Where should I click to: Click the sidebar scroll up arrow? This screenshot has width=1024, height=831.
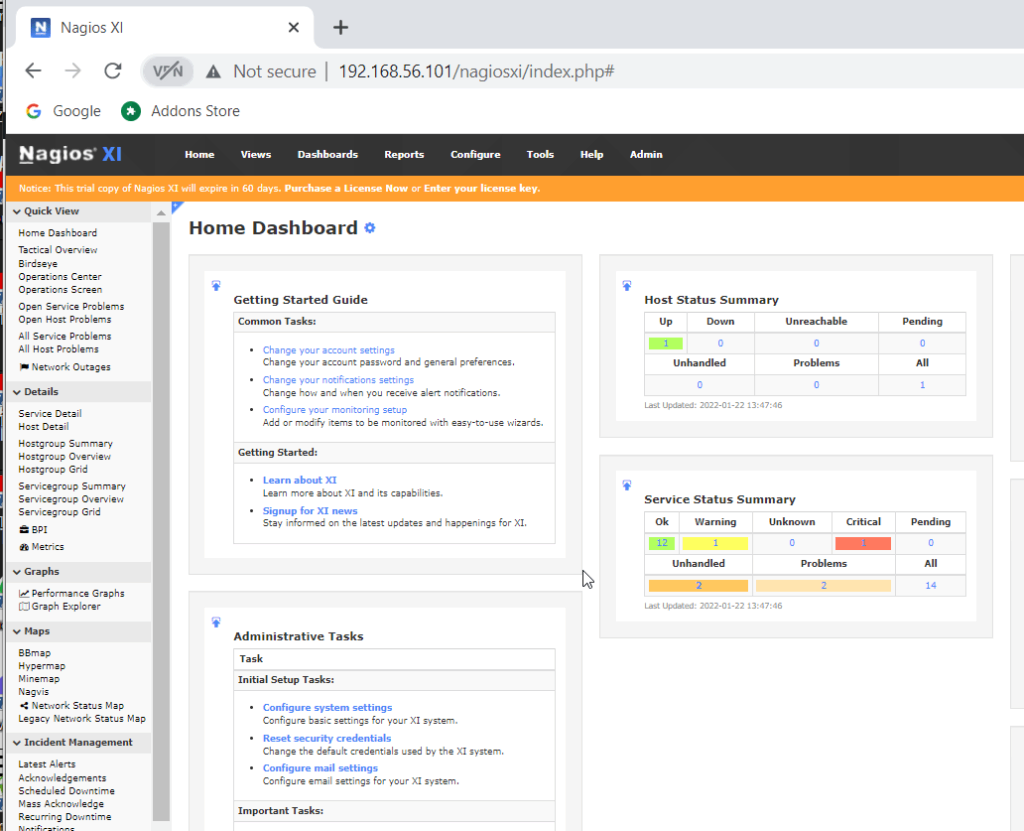point(161,213)
